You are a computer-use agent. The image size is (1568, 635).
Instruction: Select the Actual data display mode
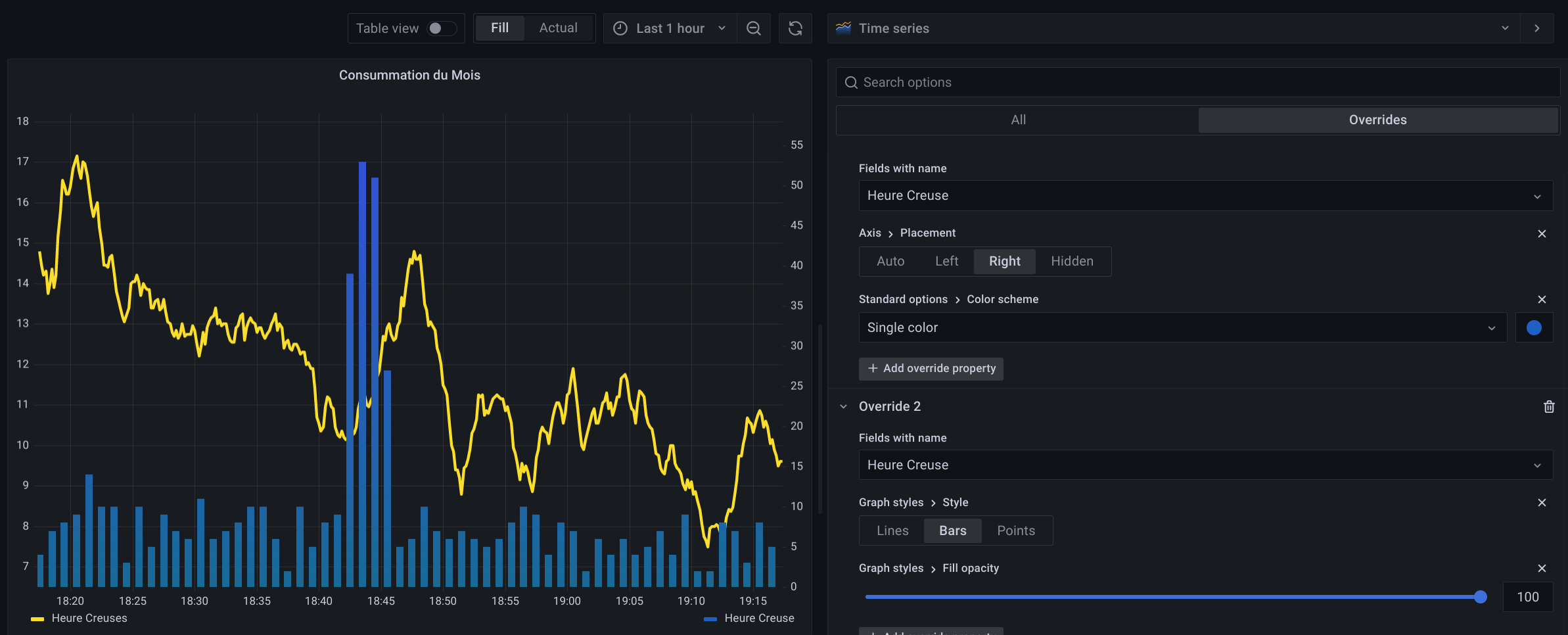click(x=558, y=28)
